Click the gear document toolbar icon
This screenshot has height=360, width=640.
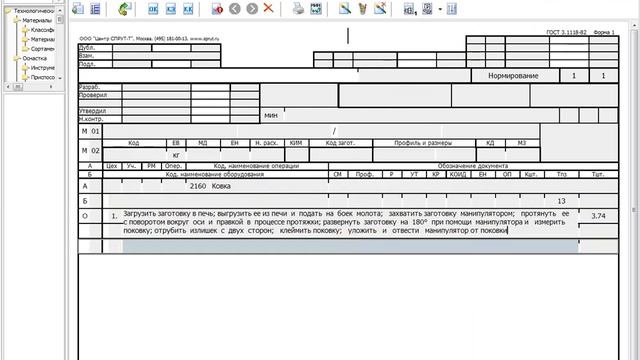(x=427, y=9)
